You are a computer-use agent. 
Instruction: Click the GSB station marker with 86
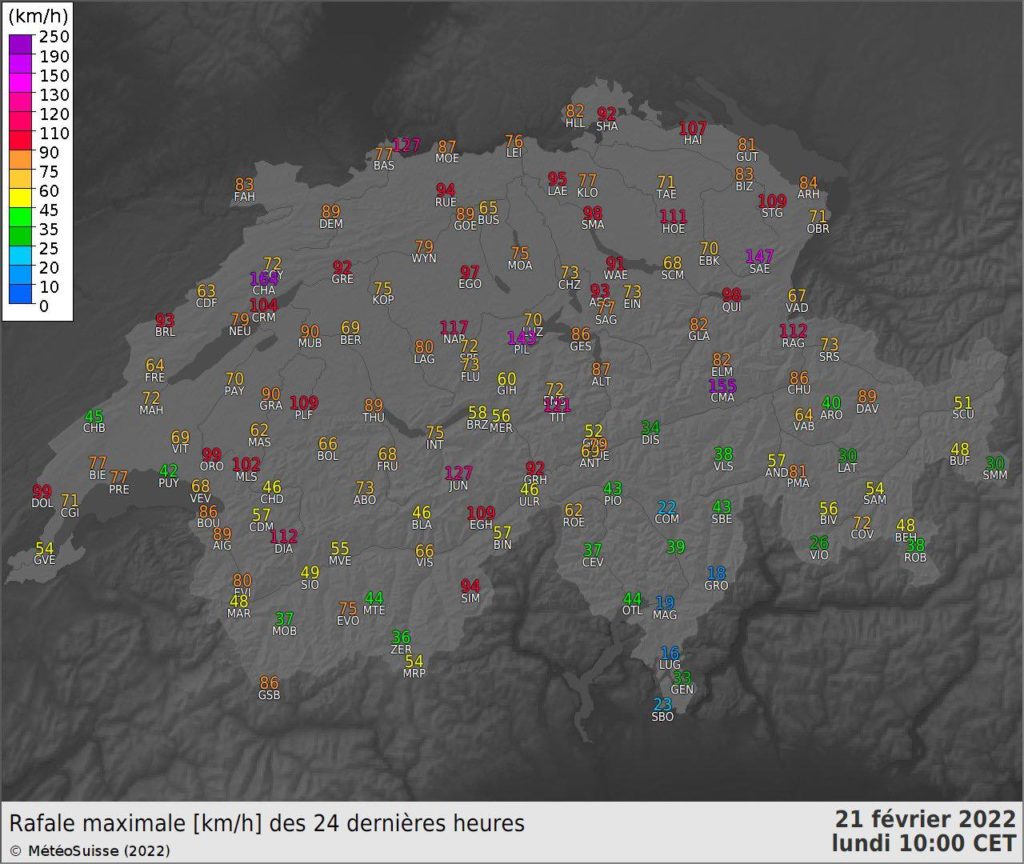[269, 684]
